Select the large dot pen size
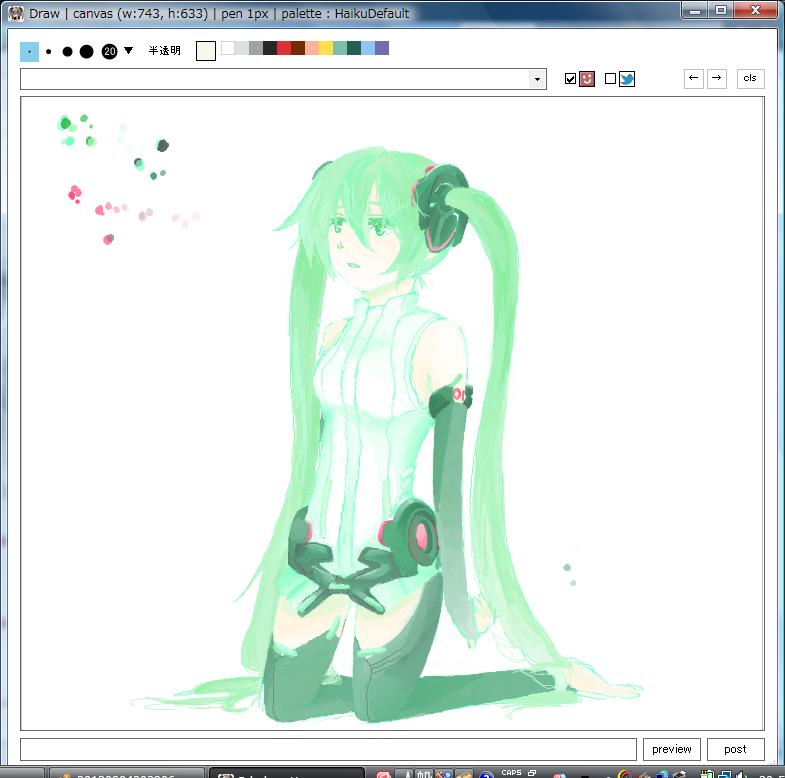 [86, 51]
